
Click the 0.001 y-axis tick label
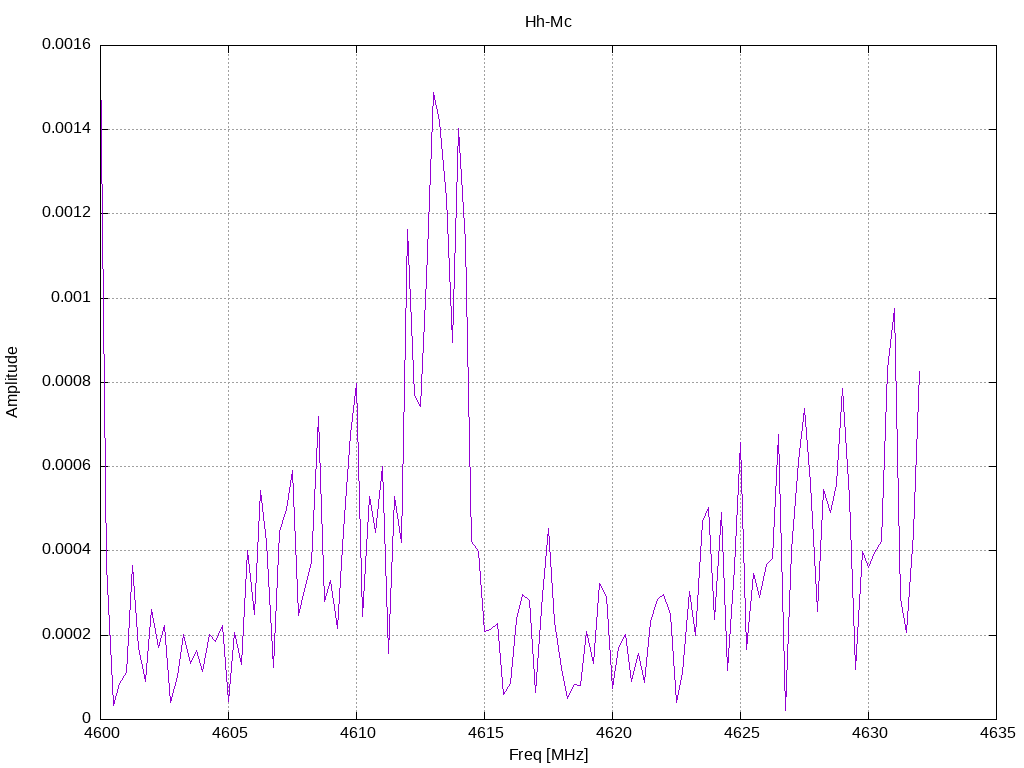(x=71, y=298)
